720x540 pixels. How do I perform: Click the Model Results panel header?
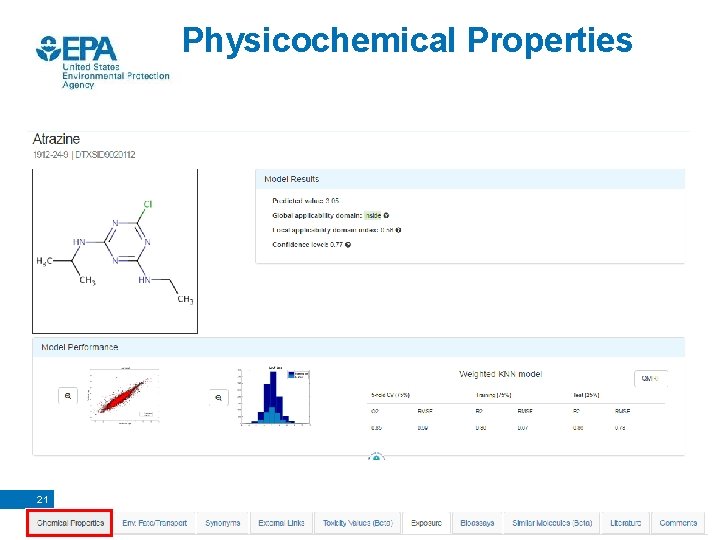470,179
